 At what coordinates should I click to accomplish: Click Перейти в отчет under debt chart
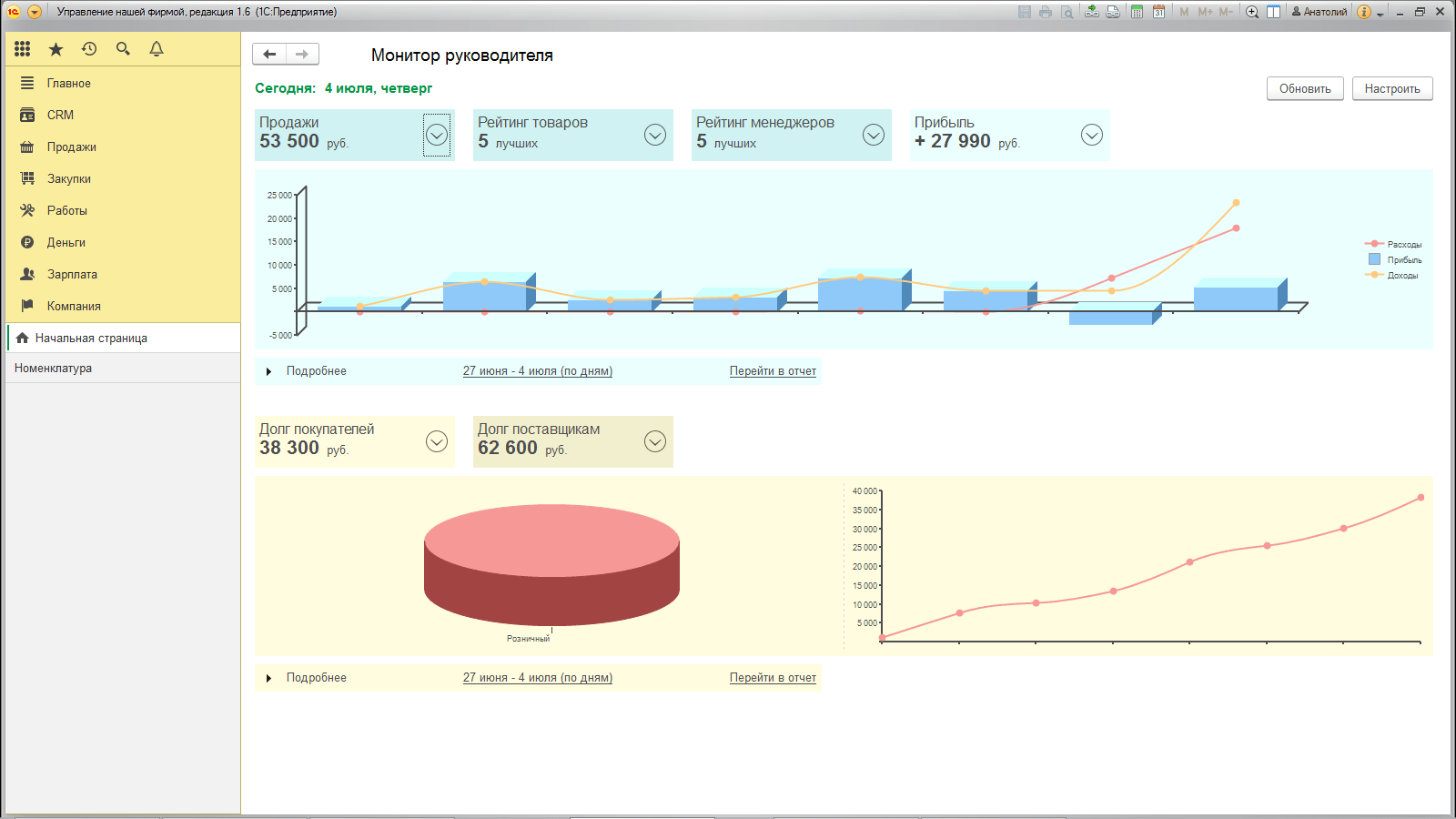pos(773,678)
